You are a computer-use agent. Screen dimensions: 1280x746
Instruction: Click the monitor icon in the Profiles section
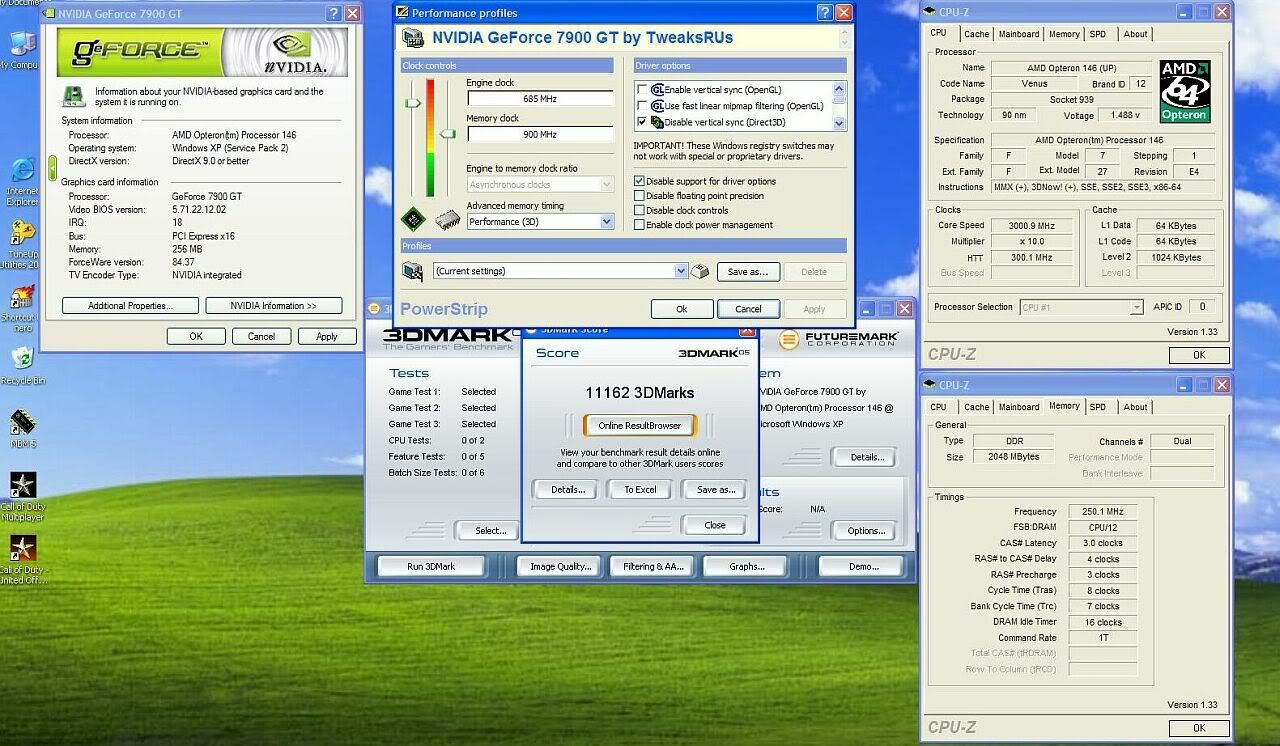point(412,271)
